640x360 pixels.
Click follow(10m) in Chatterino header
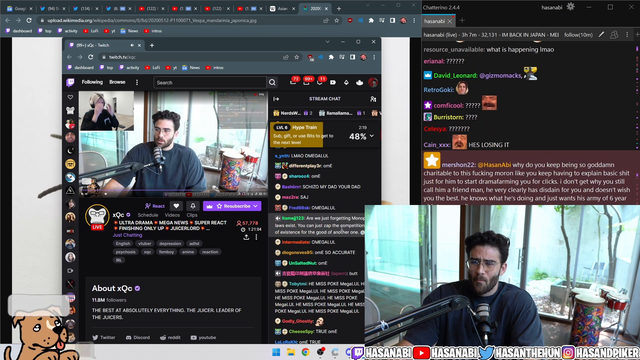click(x=578, y=35)
